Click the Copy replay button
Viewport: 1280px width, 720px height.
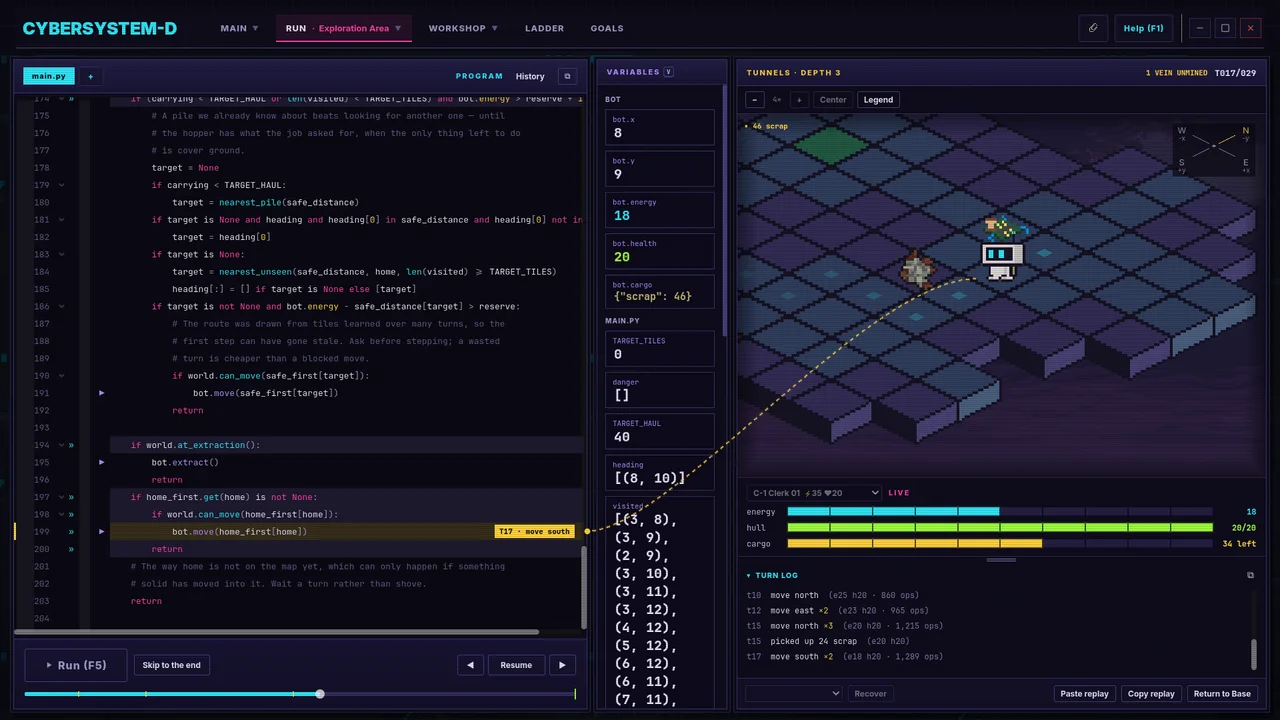1151,693
